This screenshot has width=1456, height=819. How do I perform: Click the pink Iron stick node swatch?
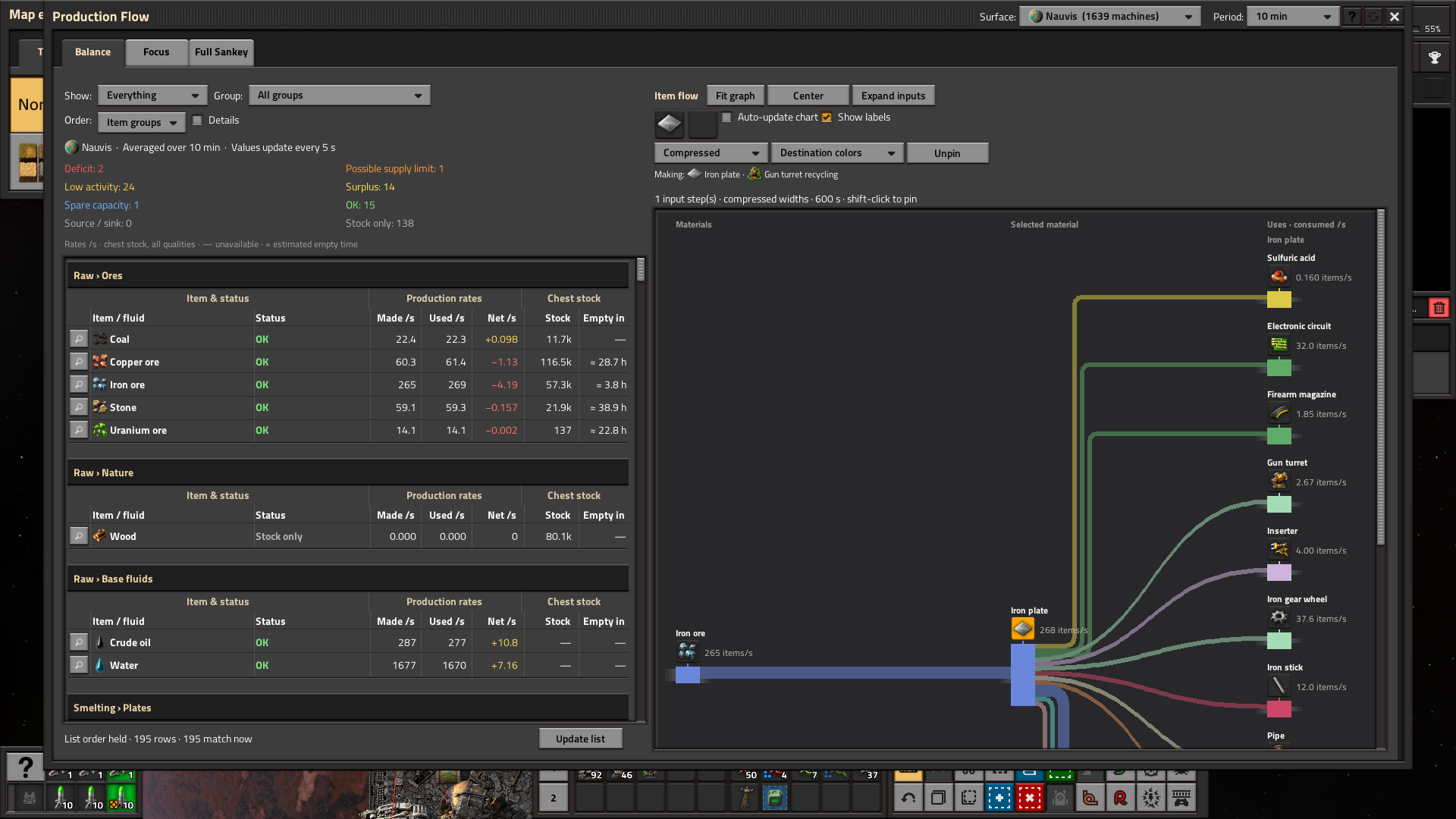coord(1279,709)
